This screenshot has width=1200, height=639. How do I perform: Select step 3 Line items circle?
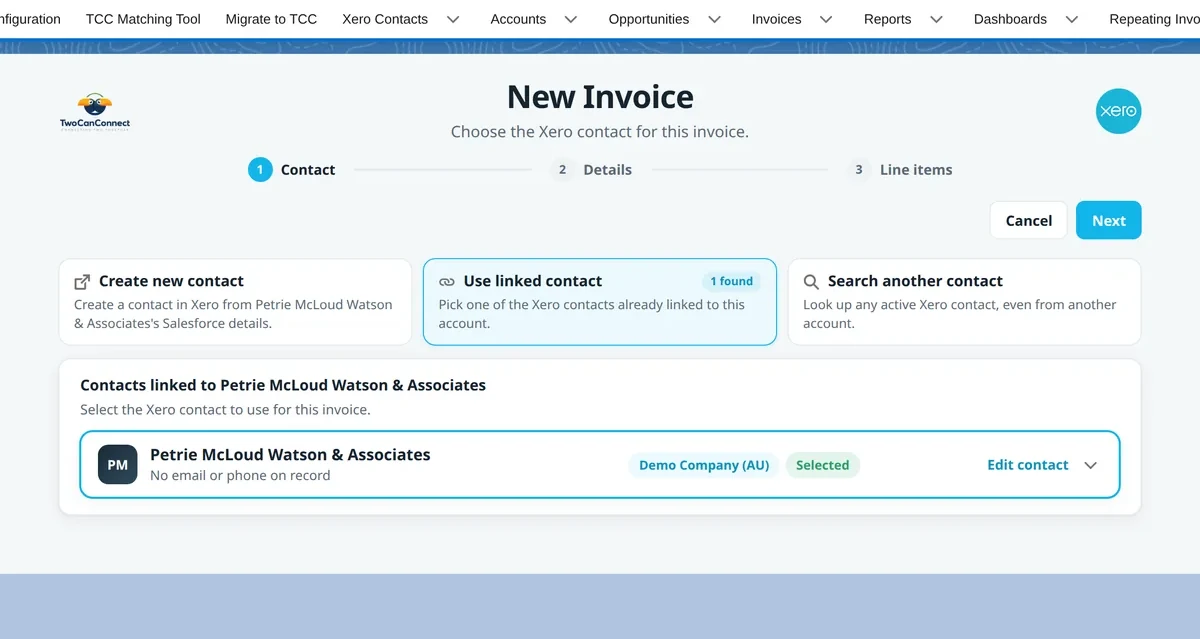click(x=858, y=170)
